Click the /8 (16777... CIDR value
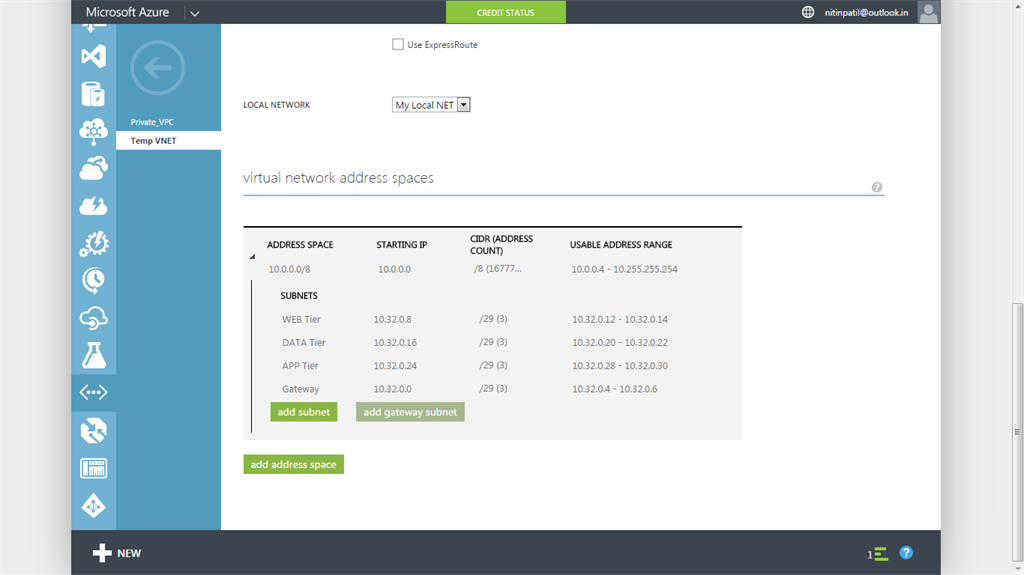 (498, 269)
